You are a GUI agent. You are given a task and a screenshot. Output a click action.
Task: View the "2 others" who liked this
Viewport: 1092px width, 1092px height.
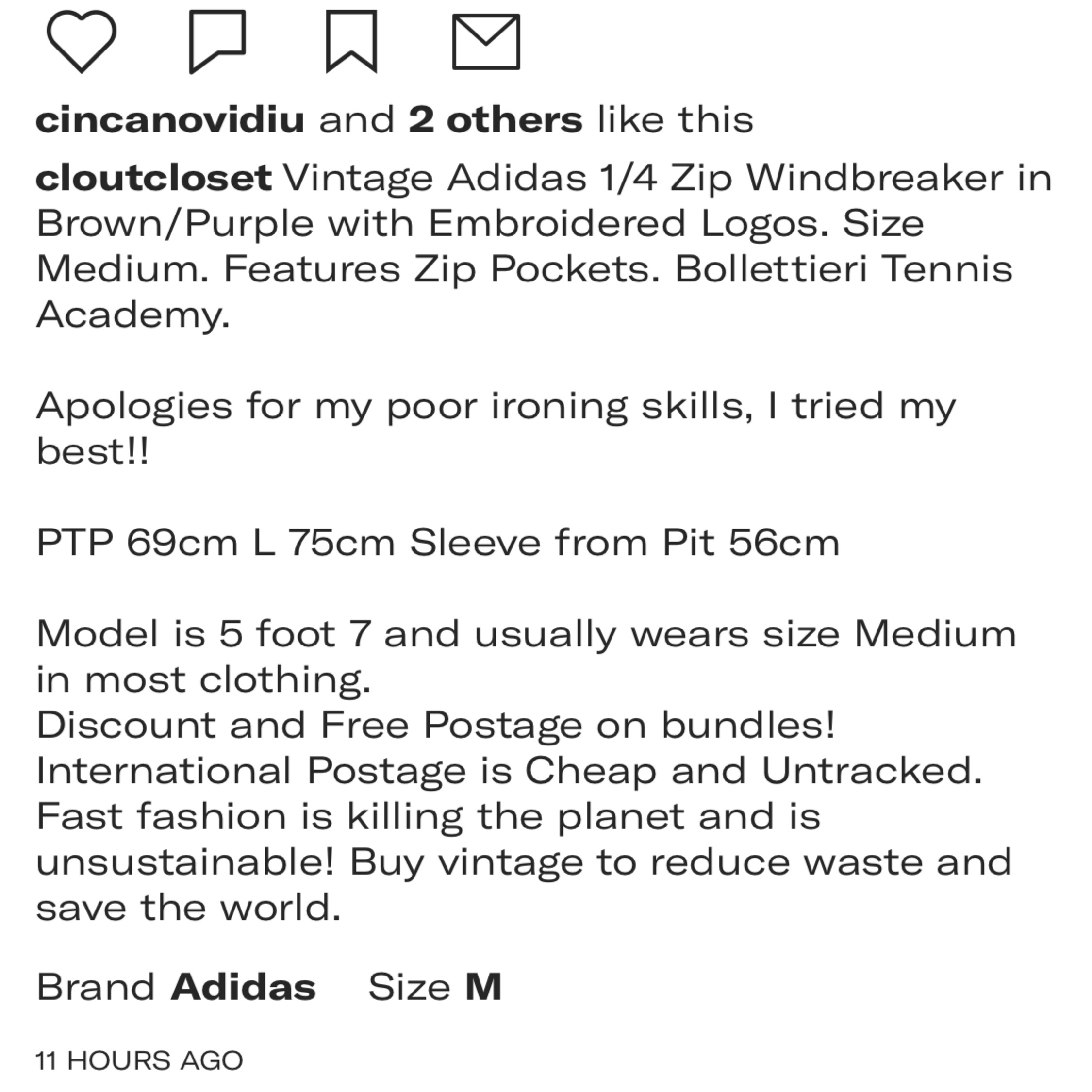495,120
